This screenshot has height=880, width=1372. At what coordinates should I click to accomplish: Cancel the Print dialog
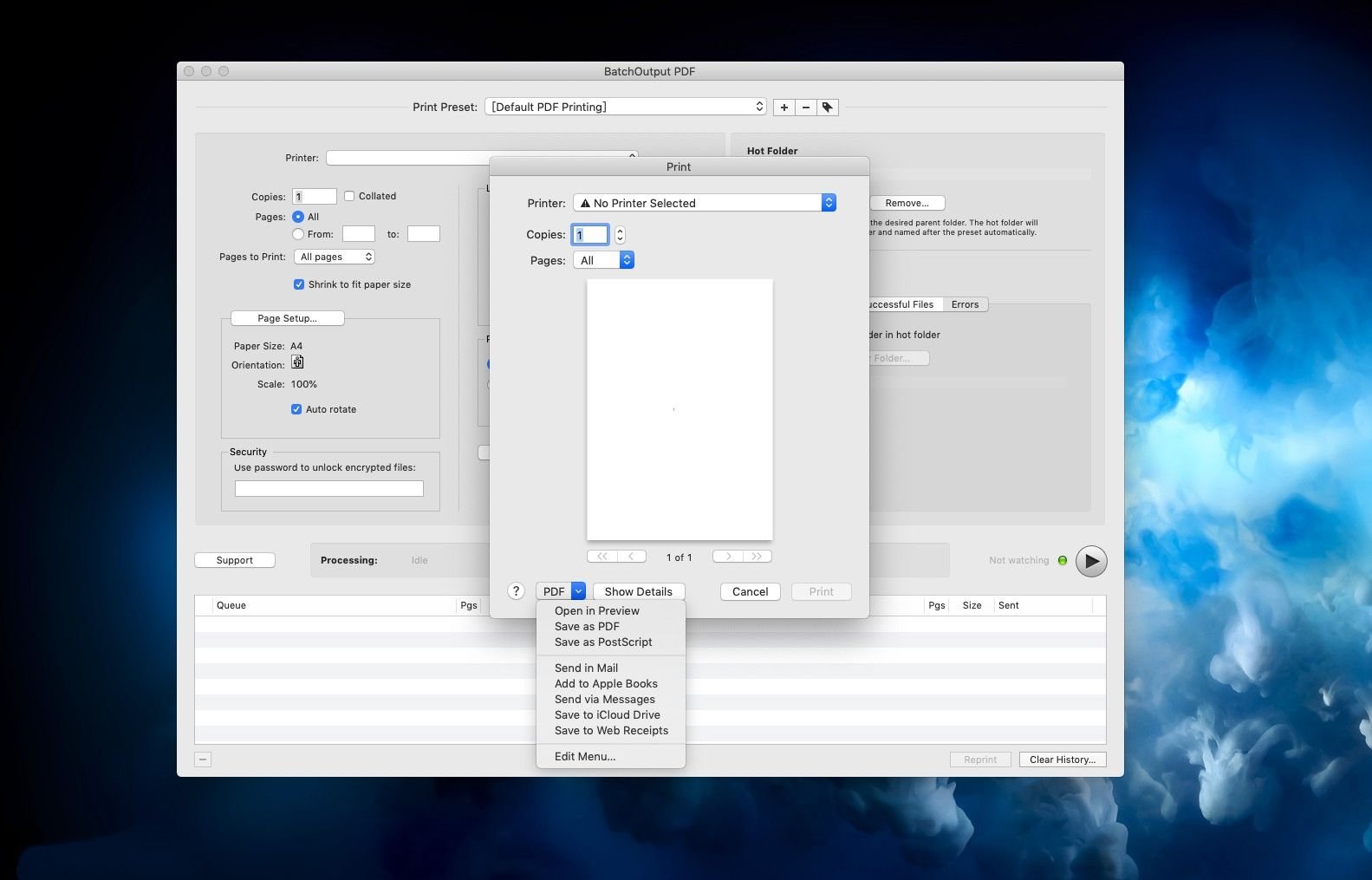pos(750,591)
